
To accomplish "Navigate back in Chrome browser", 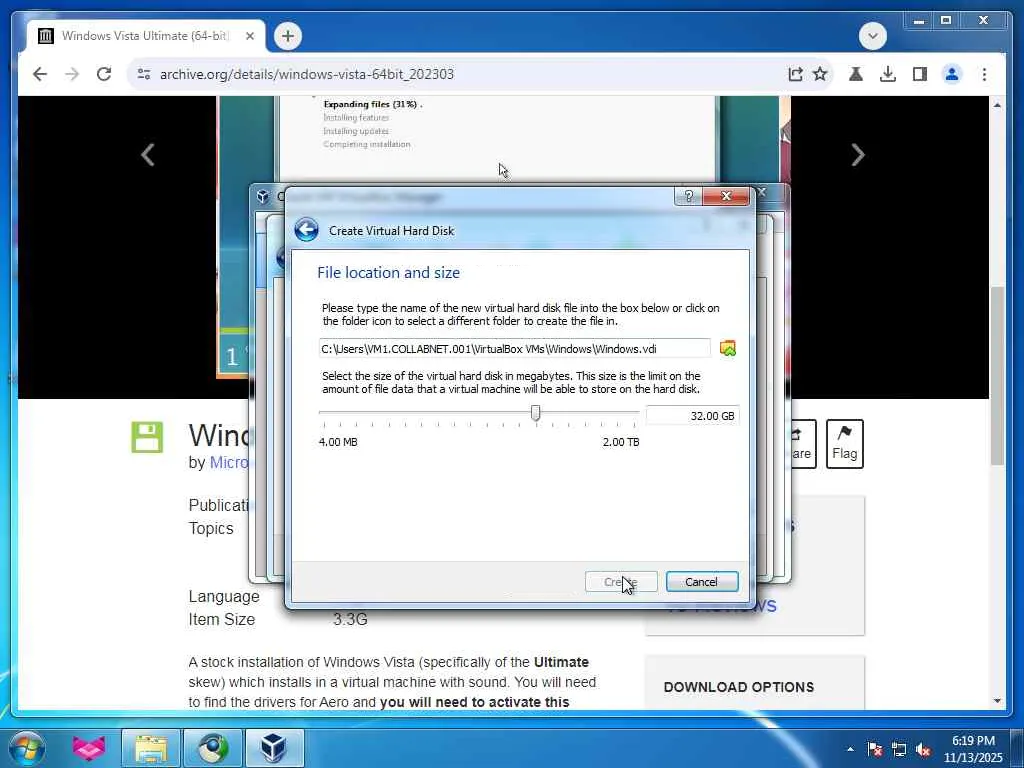I will click(x=40, y=74).
